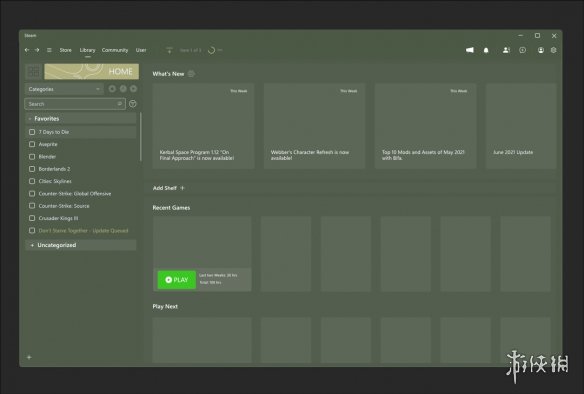
Task: Open settings via the gear icon
Action: [554, 50]
